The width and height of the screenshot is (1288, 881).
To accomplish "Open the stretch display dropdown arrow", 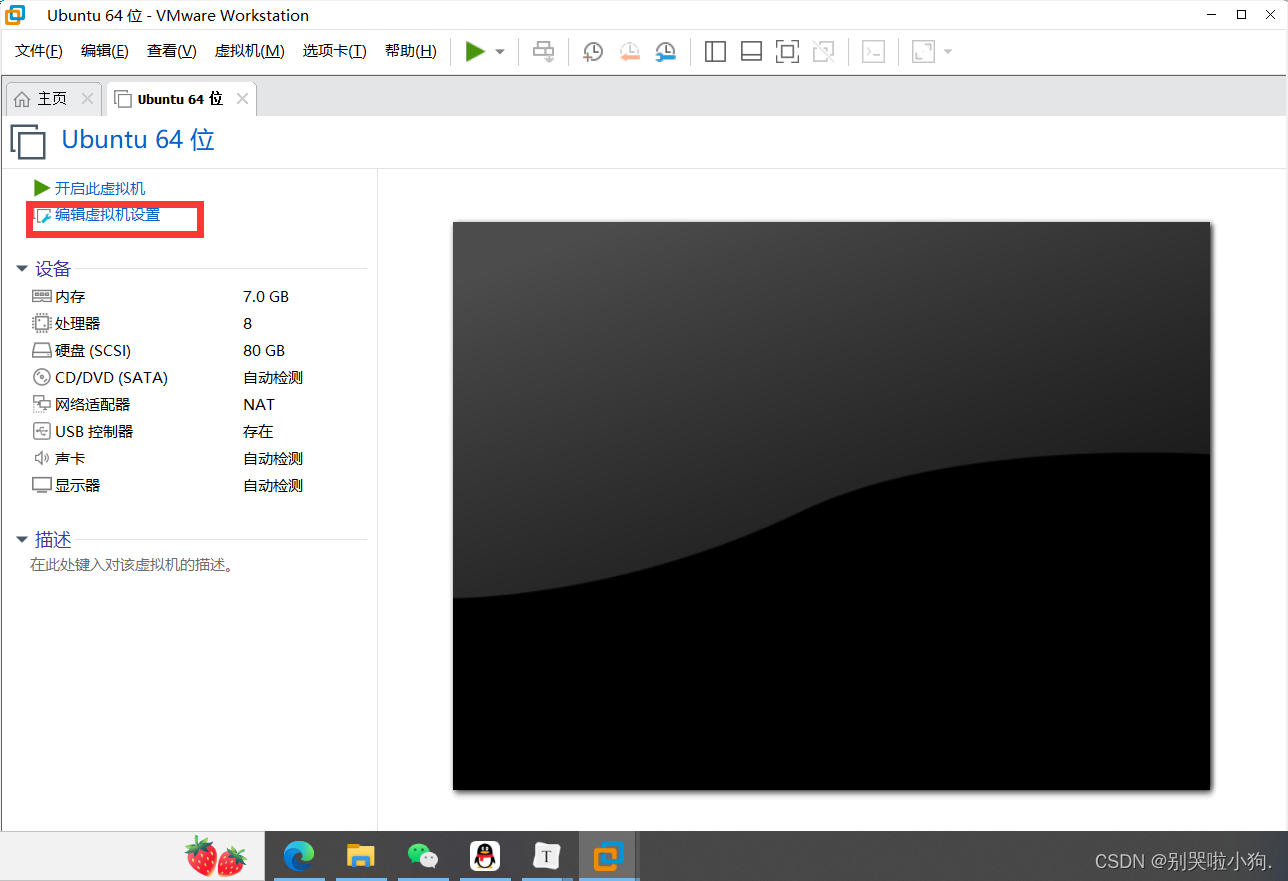I will coord(948,52).
